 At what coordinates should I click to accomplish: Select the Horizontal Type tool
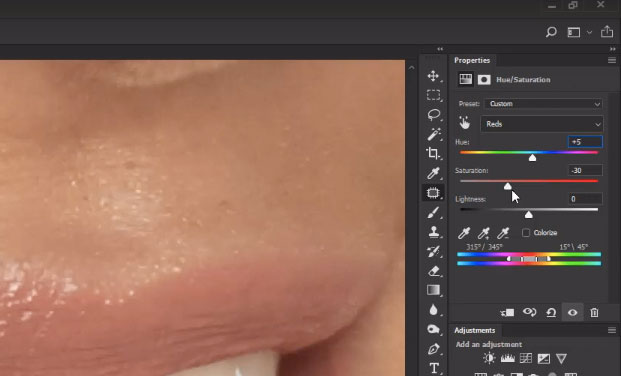pyautogui.click(x=434, y=368)
